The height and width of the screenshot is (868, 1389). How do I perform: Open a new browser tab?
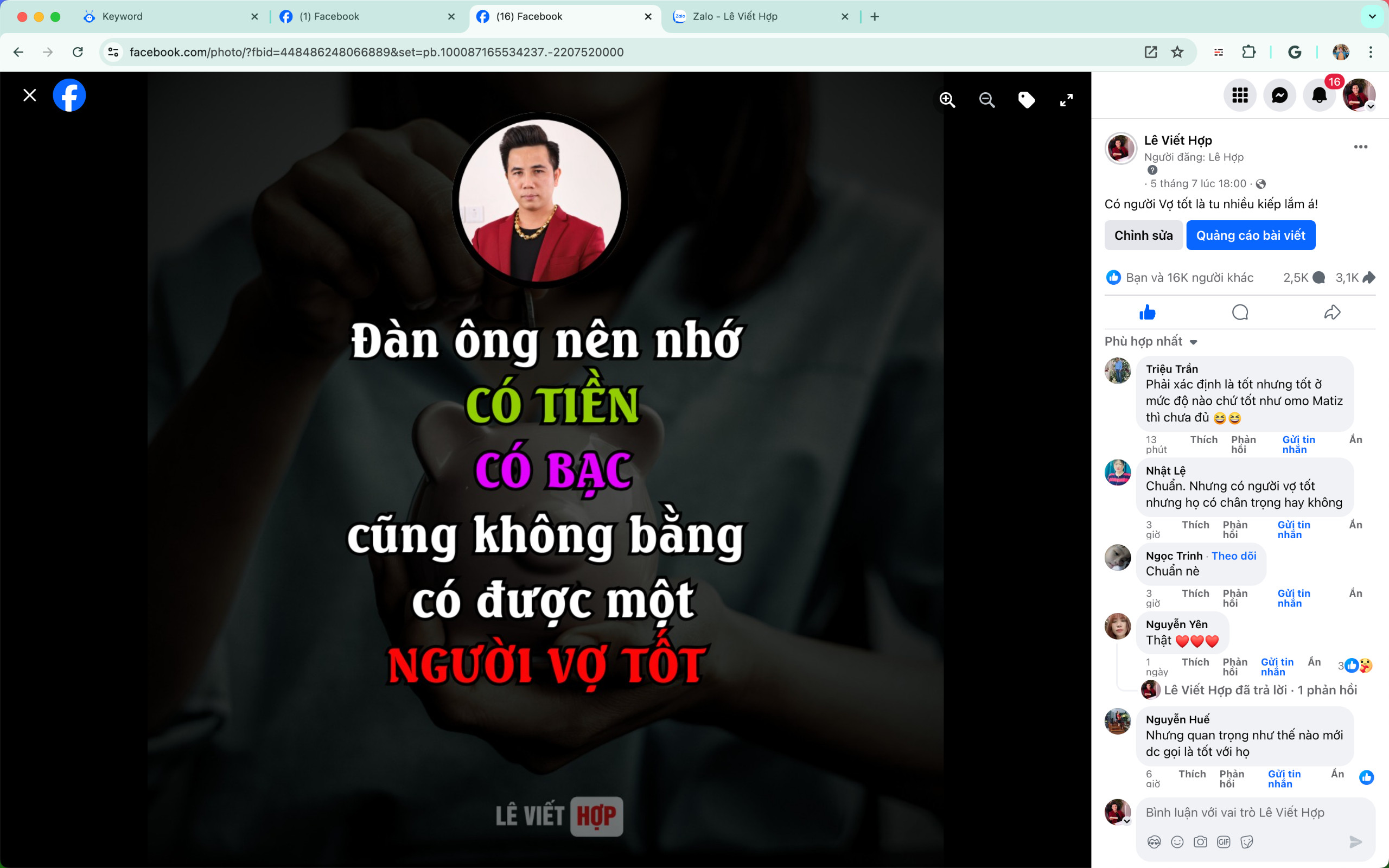click(x=874, y=17)
